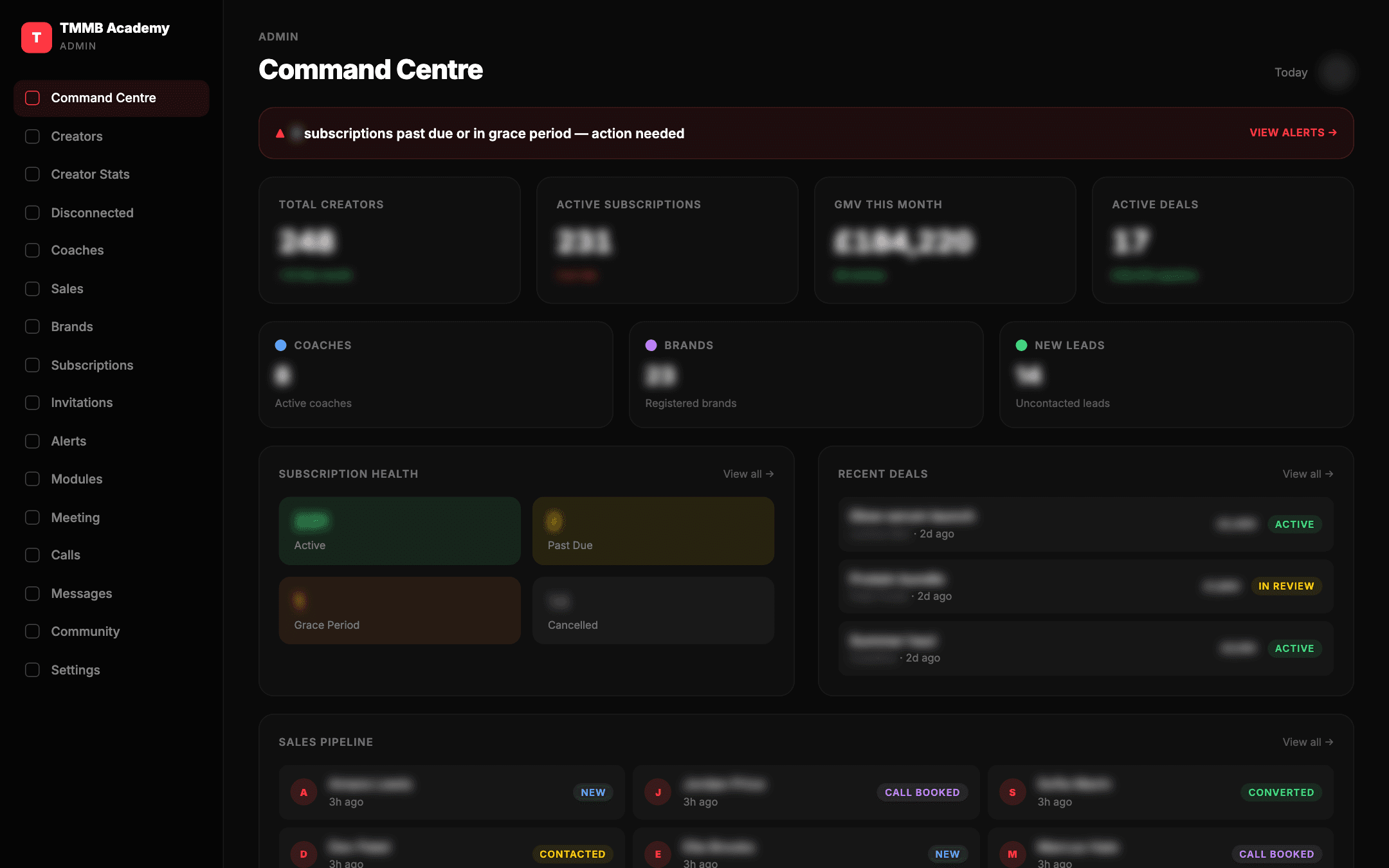View all in Subscription Health
This screenshot has height=868, width=1389.
pyautogui.click(x=748, y=474)
